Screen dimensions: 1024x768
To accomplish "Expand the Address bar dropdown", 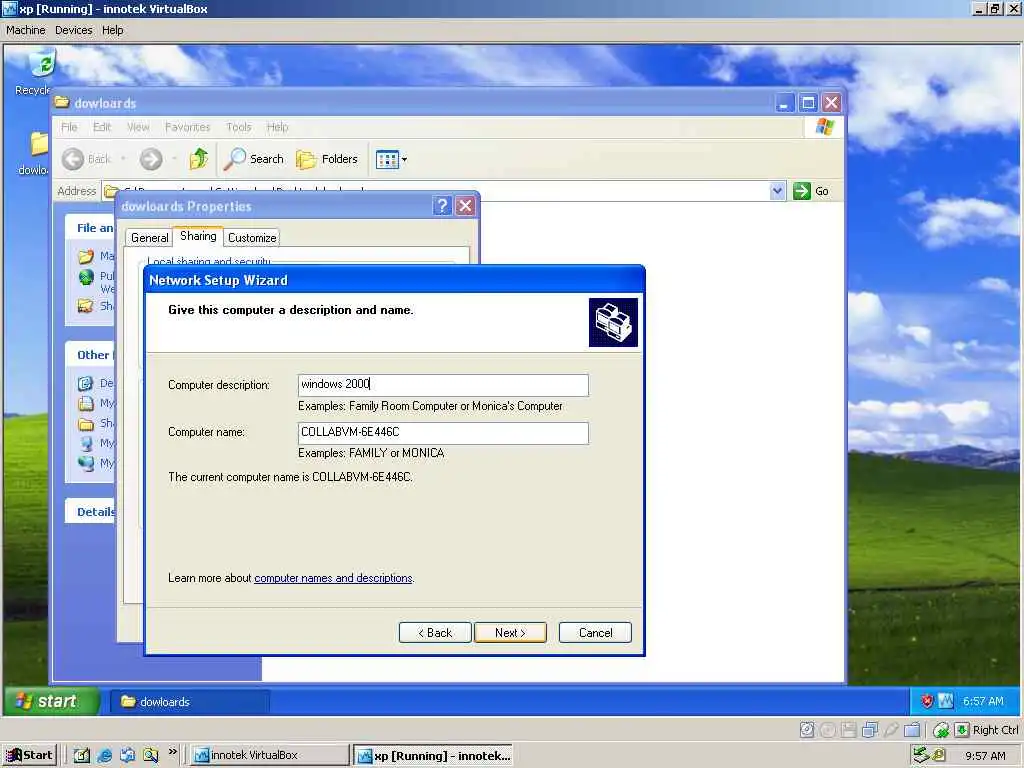I will tap(777, 191).
